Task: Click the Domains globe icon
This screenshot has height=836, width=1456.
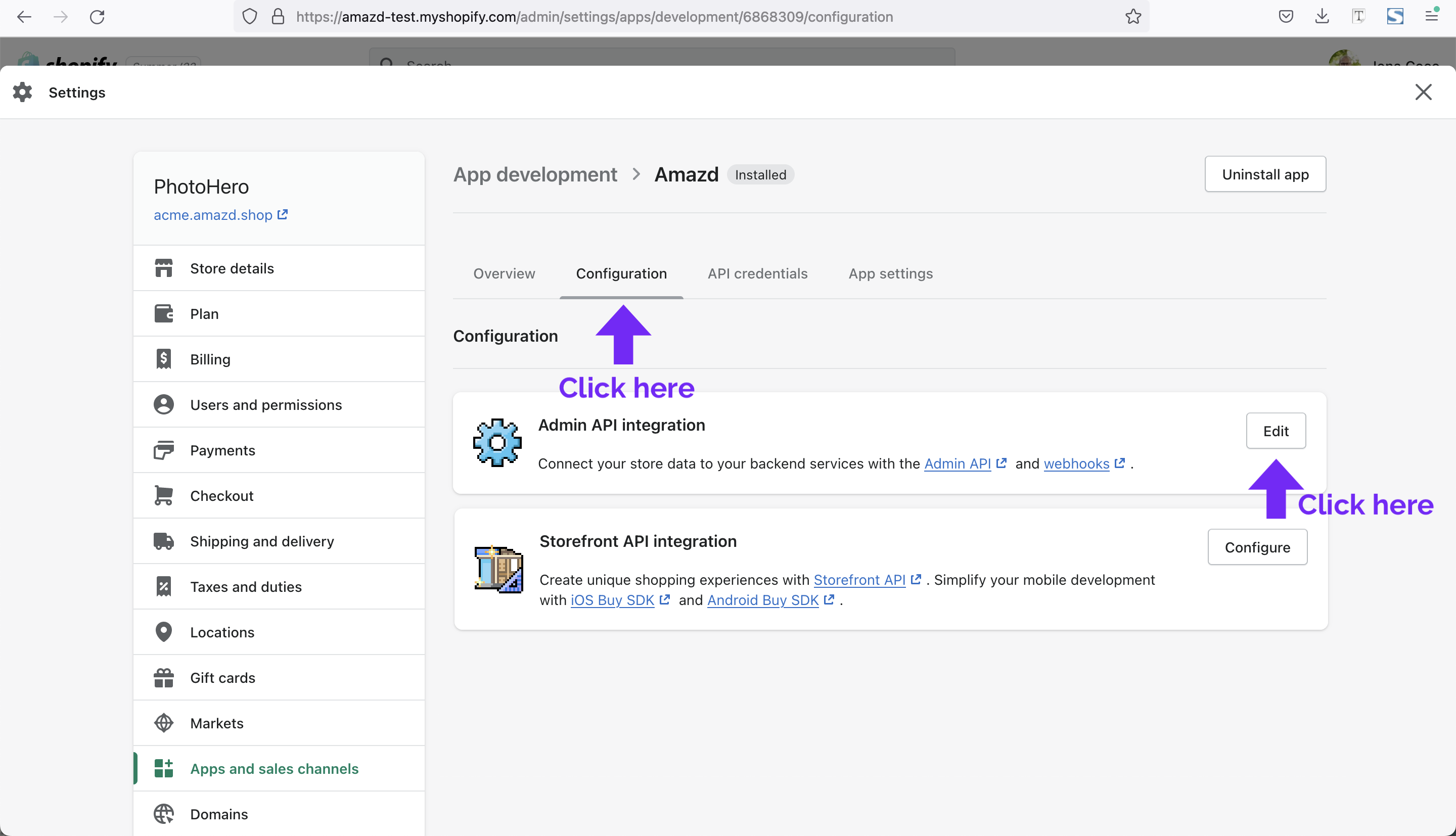Action: [x=164, y=814]
